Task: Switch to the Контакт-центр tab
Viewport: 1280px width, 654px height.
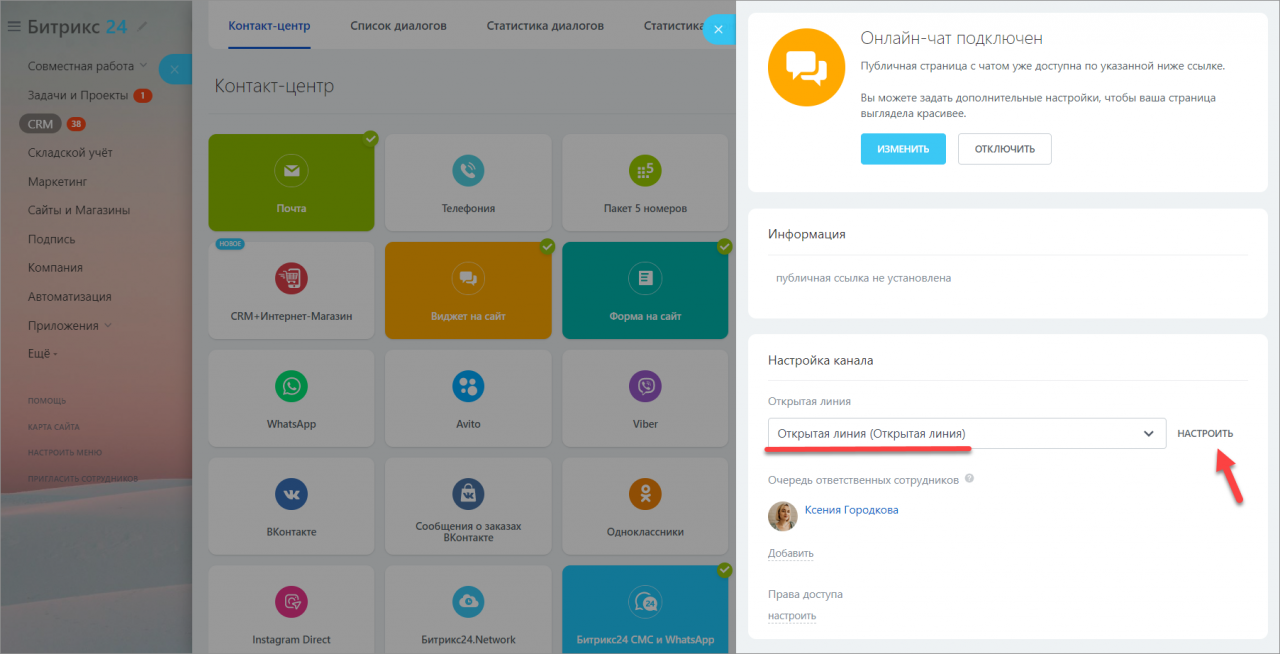Action: (269, 25)
